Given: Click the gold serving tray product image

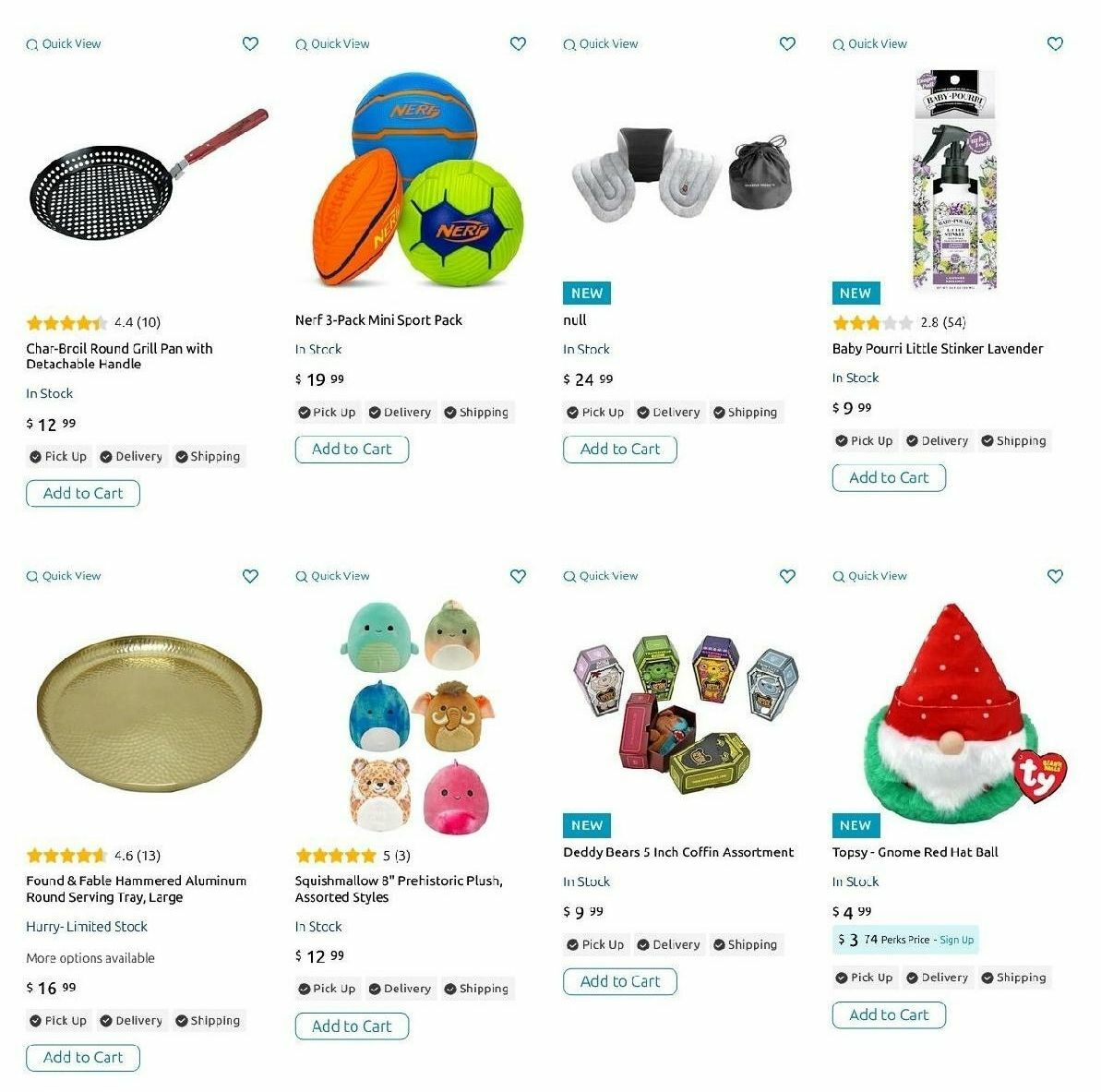Looking at the screenshot, I should click(x=149, y=714).
